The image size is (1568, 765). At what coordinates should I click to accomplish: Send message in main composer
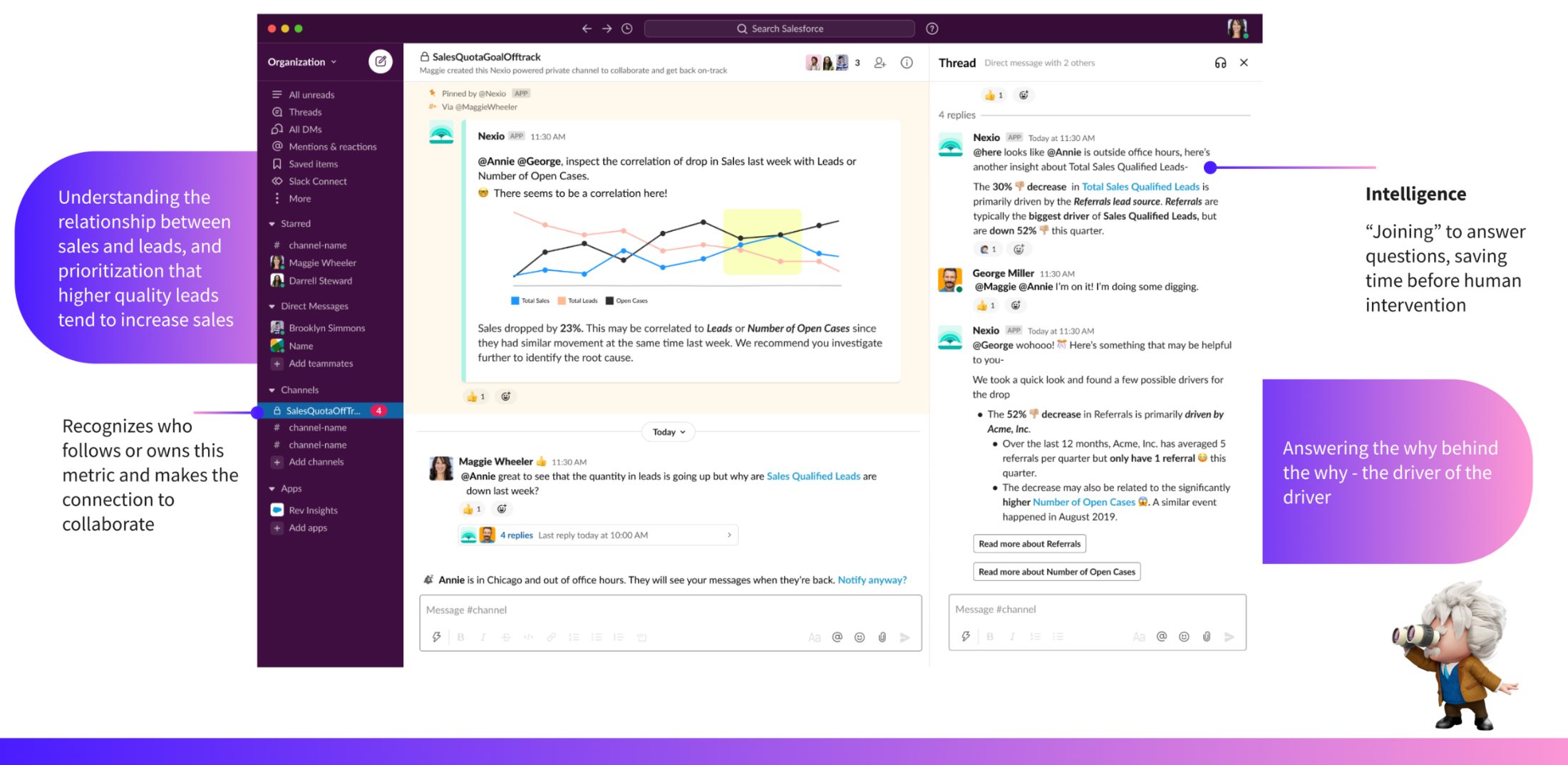pyautogui.click(x=905, y=637)
